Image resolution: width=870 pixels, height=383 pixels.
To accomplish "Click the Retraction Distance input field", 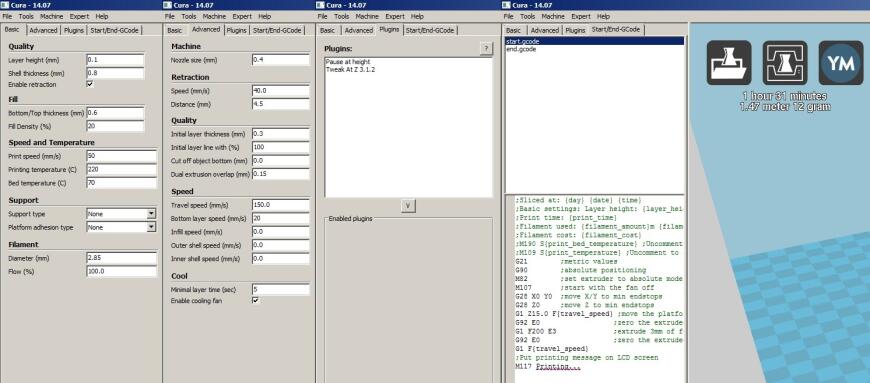I will (280, 104).
